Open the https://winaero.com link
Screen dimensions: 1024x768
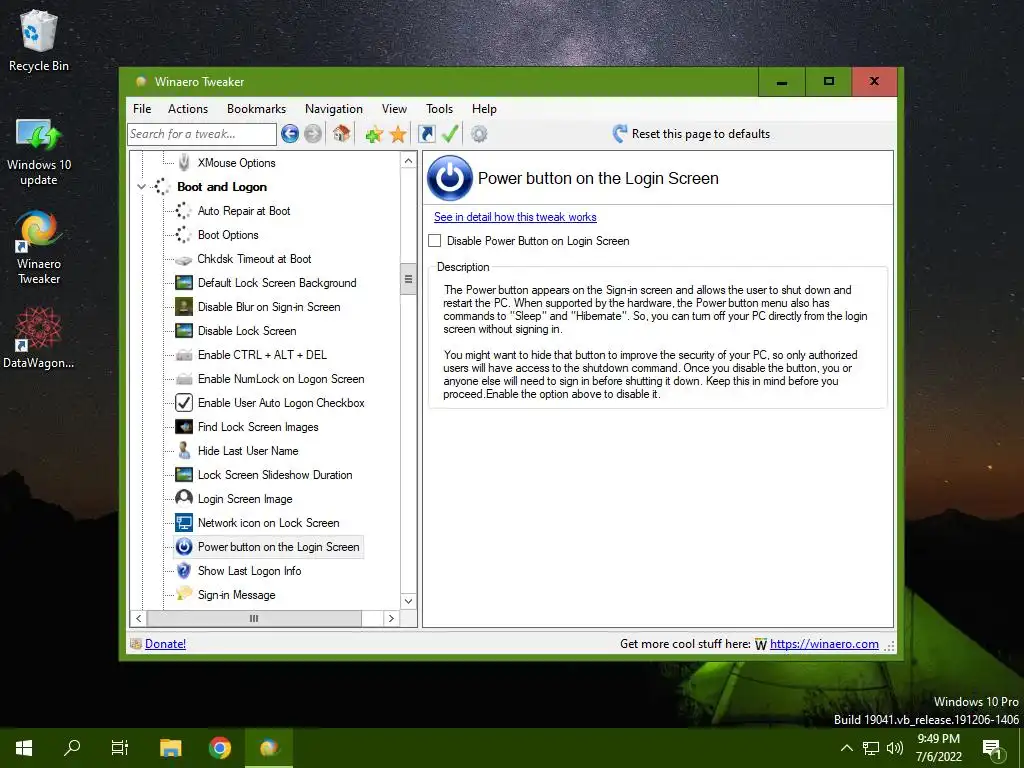coord(824,643)
